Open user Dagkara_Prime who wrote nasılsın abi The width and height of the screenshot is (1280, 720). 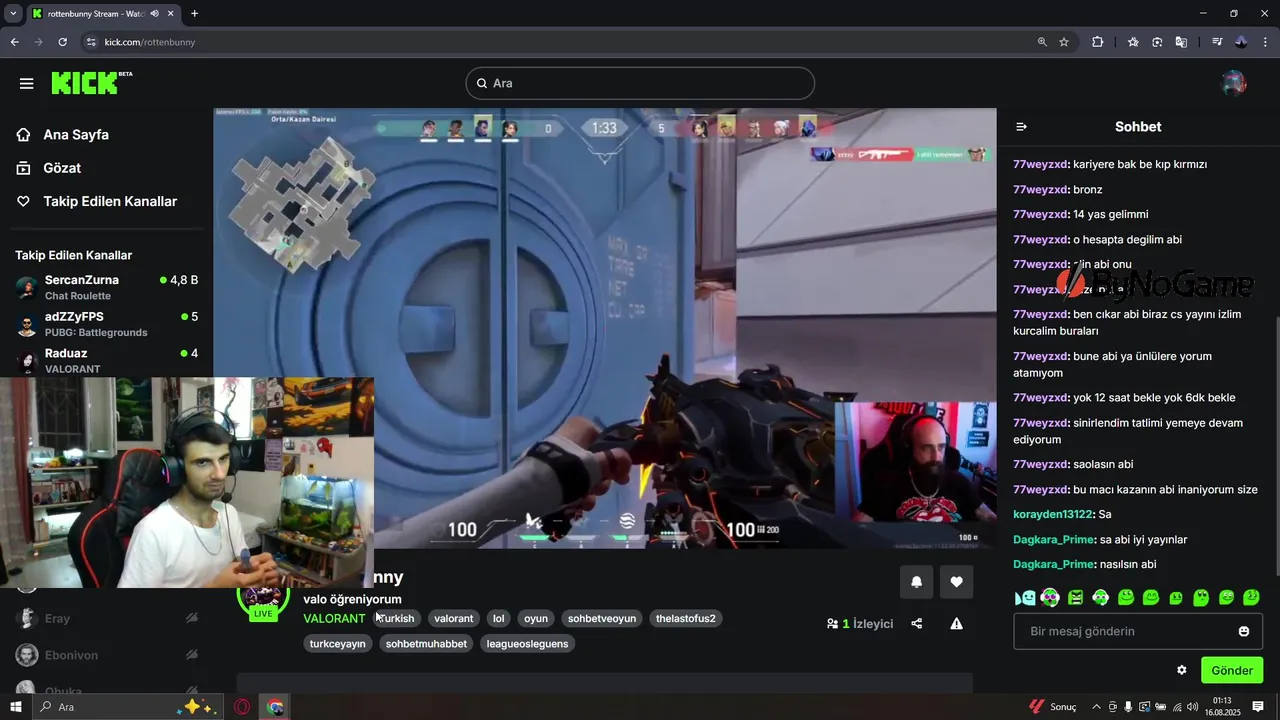tap(1054, 564)
